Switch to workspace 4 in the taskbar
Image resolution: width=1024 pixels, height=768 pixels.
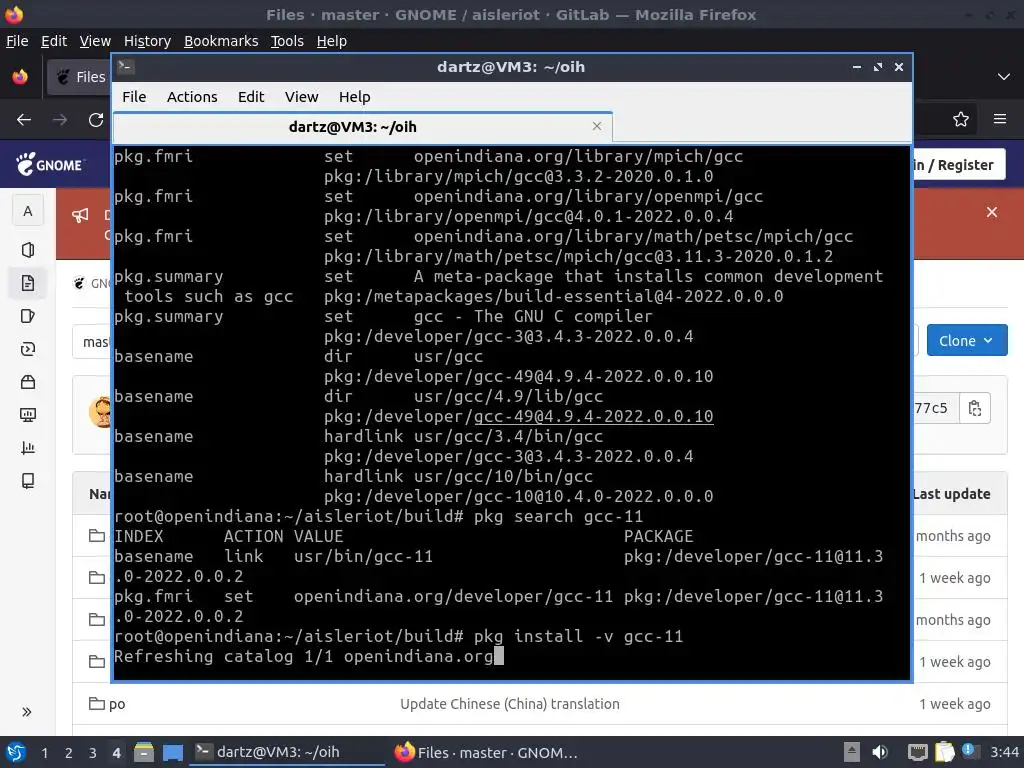(x=116, y=753)
